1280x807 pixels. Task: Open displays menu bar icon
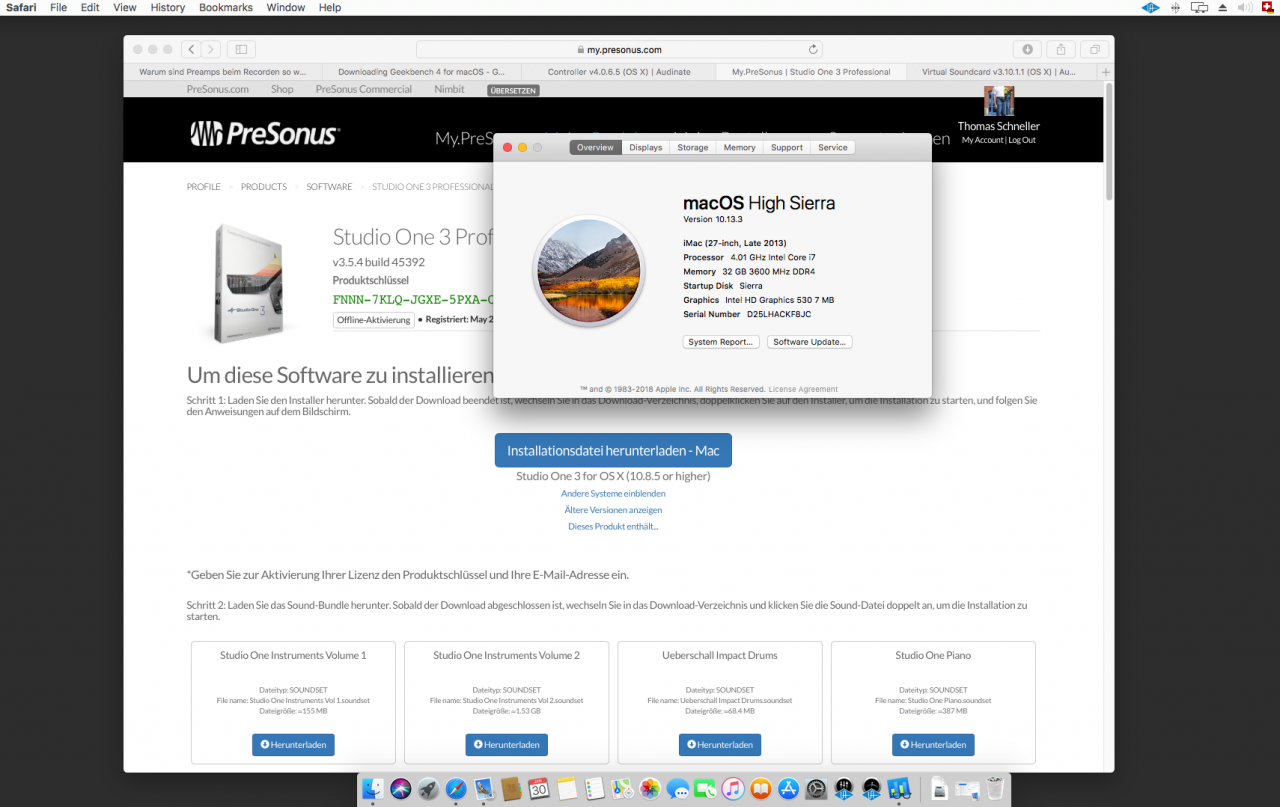1200,7
